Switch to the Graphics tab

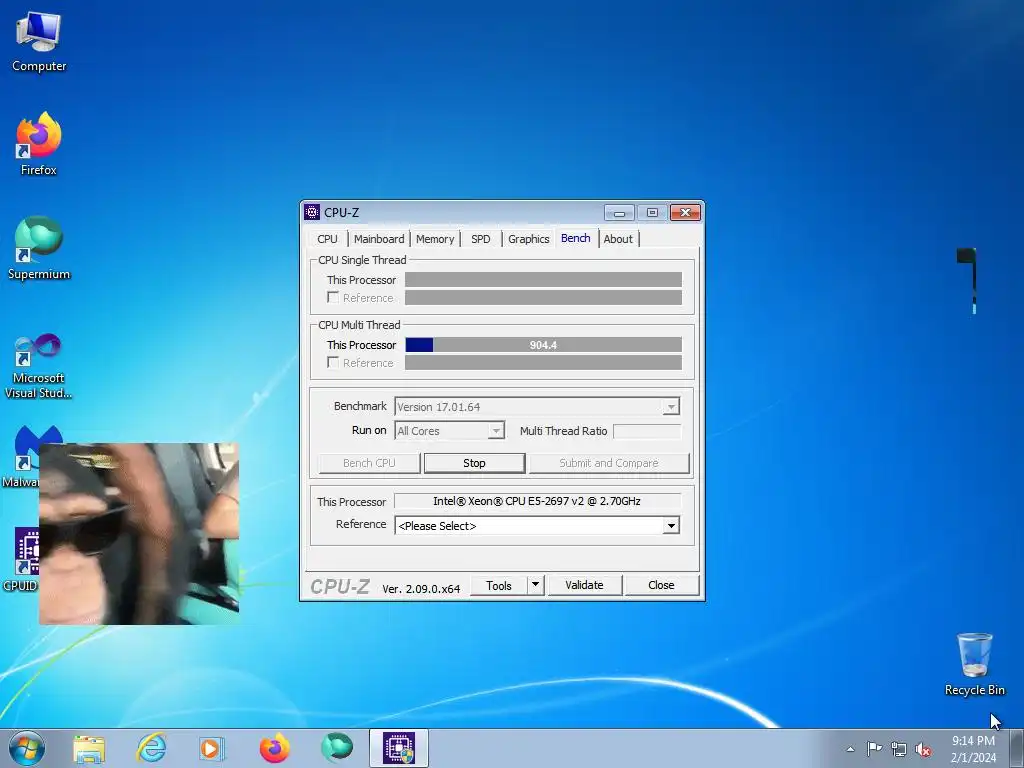tap(528, 239)
